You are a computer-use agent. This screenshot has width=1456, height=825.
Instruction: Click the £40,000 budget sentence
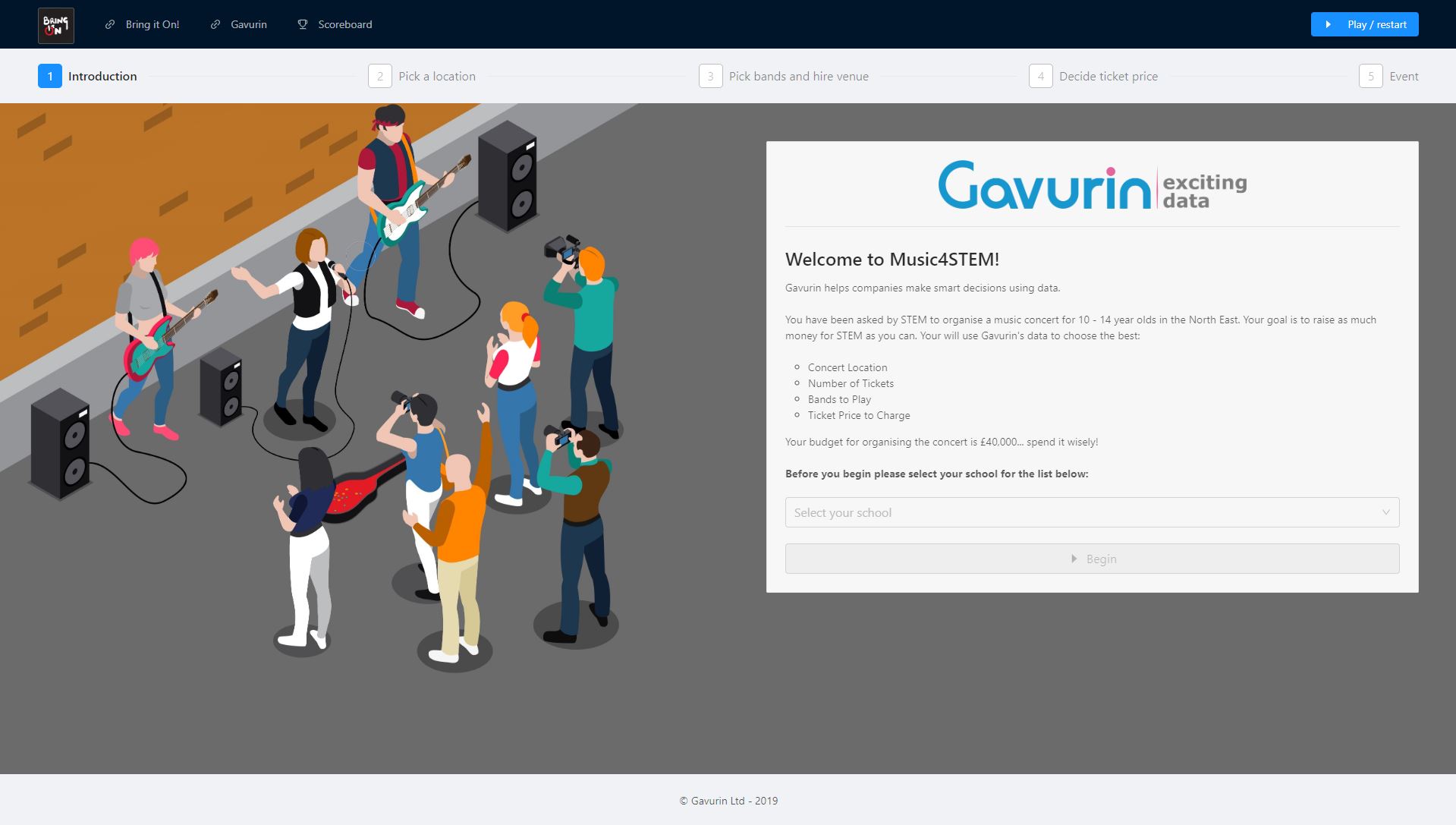click(942, 442)
